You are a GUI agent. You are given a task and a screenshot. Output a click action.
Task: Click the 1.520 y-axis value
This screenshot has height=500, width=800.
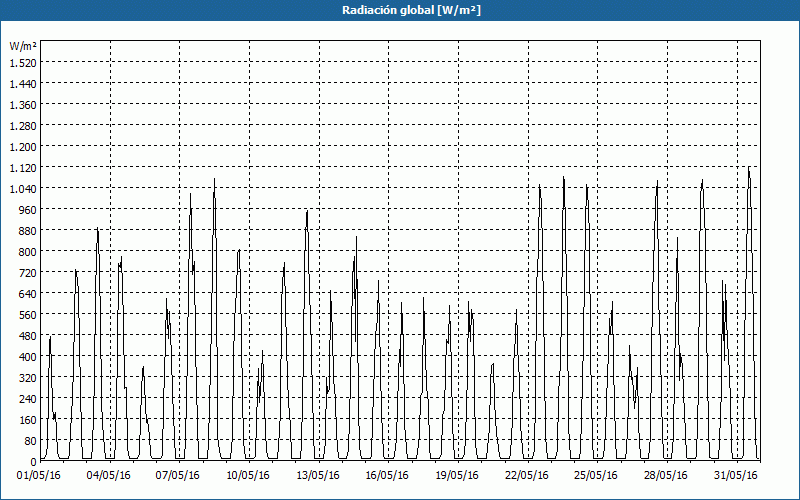[x=23, y=62]
